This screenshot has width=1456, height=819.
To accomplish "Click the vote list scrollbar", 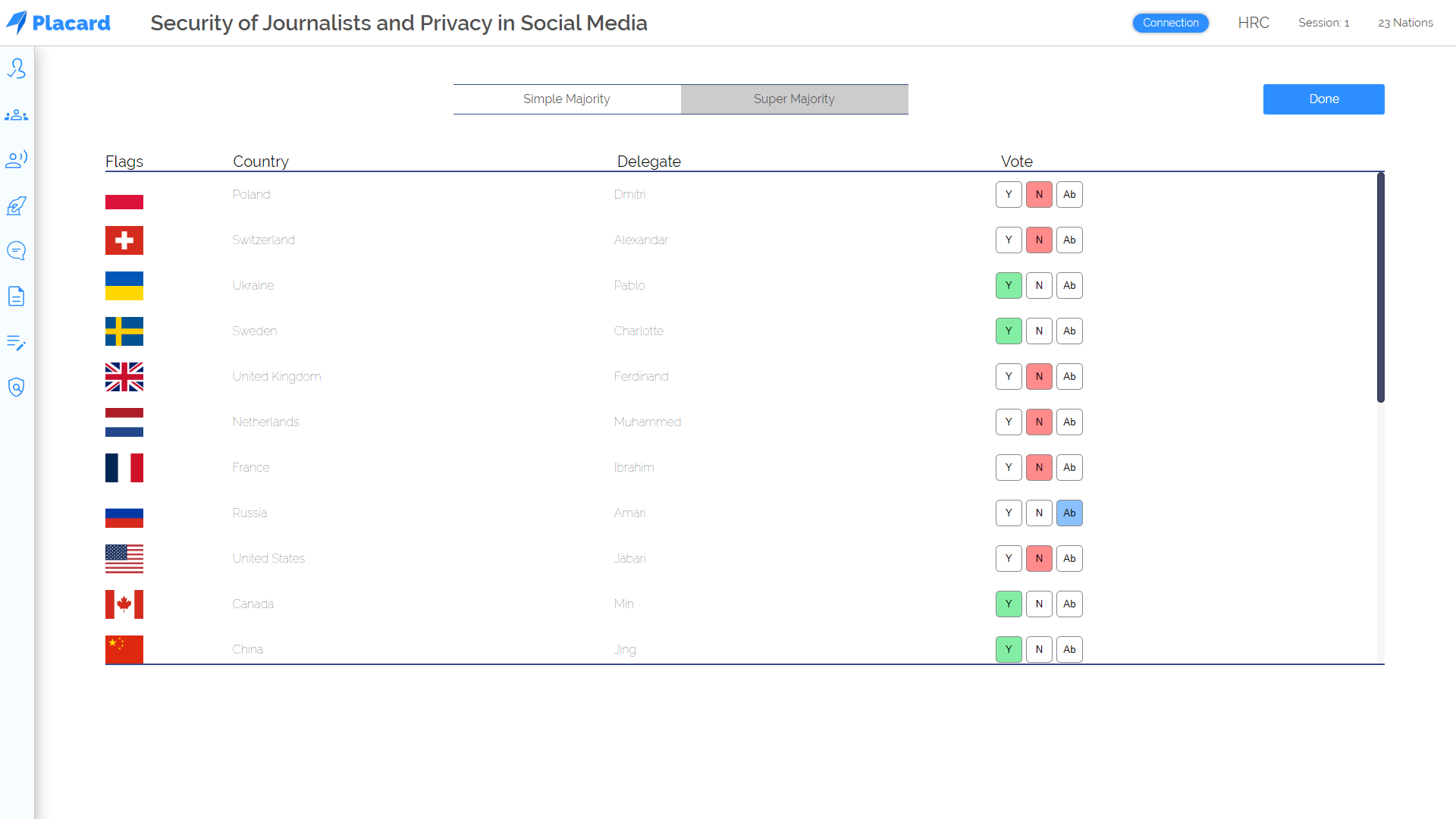I will [1380, 288].
